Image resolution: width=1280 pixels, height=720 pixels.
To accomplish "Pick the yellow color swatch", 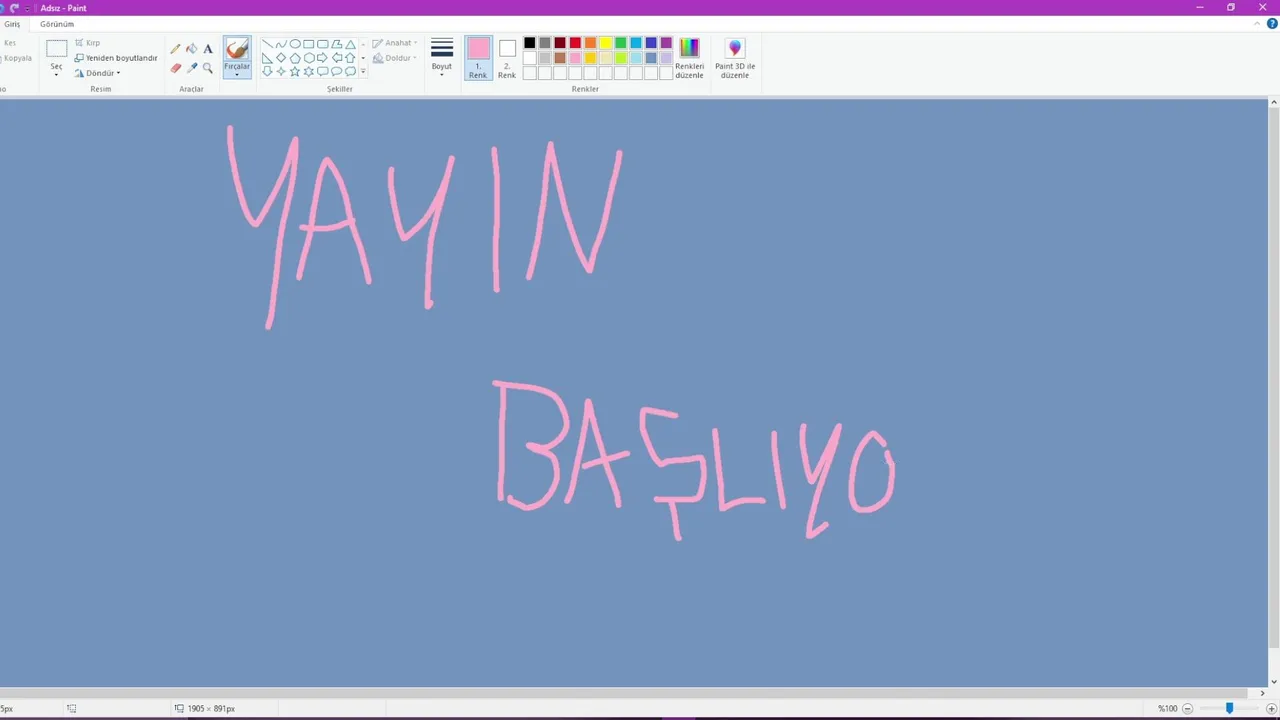I will tap(605, 43).
